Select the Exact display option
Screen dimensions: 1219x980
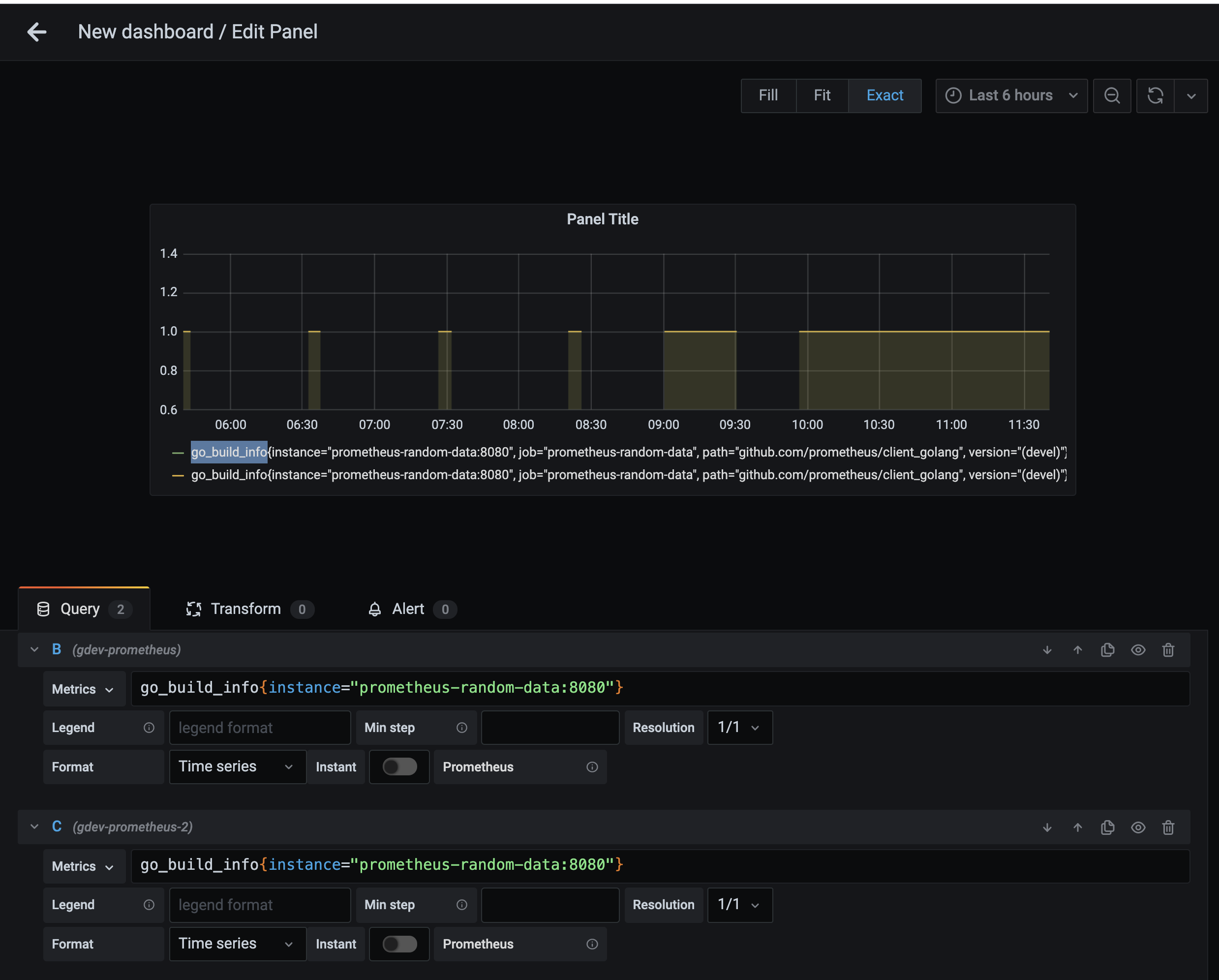884,95
